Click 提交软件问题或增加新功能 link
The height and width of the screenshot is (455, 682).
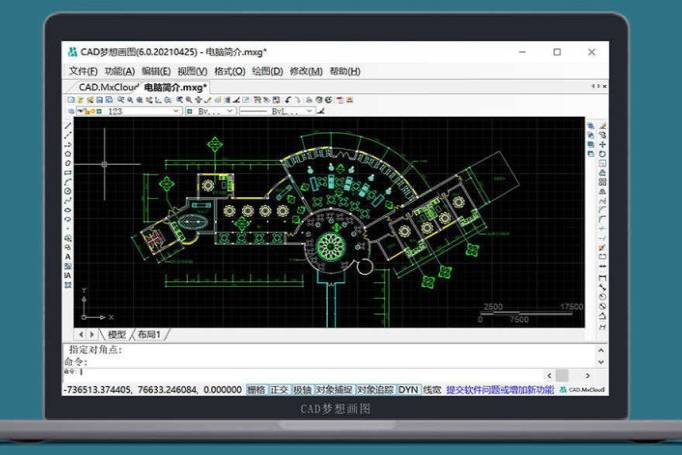[x=499, y=389]
